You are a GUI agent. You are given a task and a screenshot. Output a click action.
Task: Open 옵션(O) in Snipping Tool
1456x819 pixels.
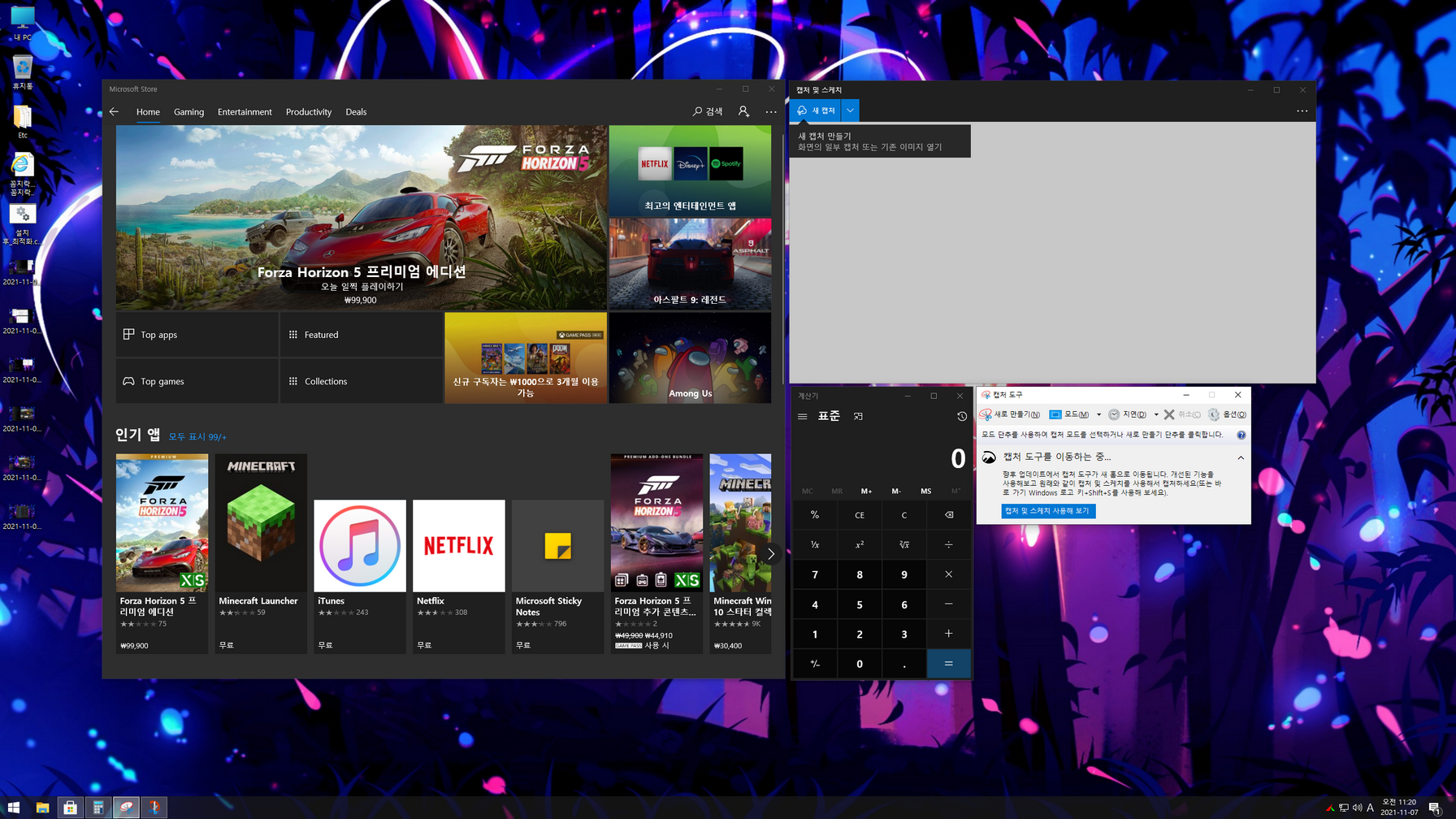(x=1227, y=414)
